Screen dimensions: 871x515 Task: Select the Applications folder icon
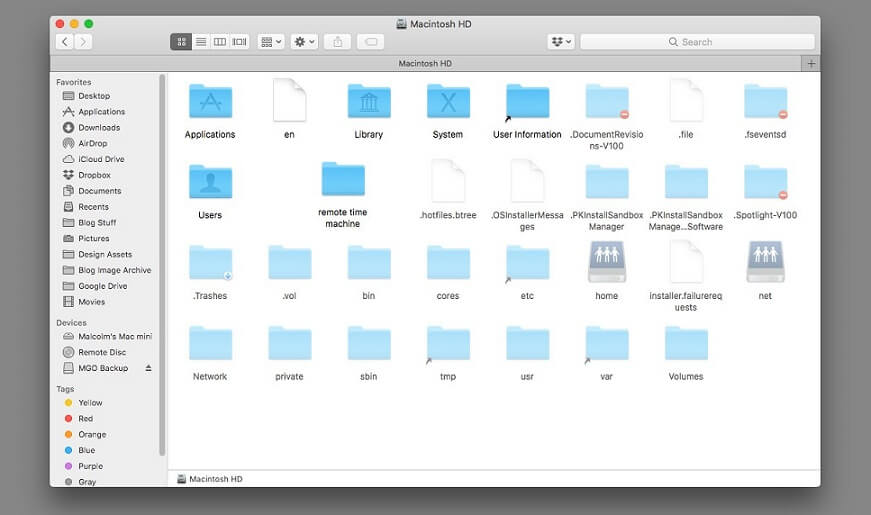210,103
